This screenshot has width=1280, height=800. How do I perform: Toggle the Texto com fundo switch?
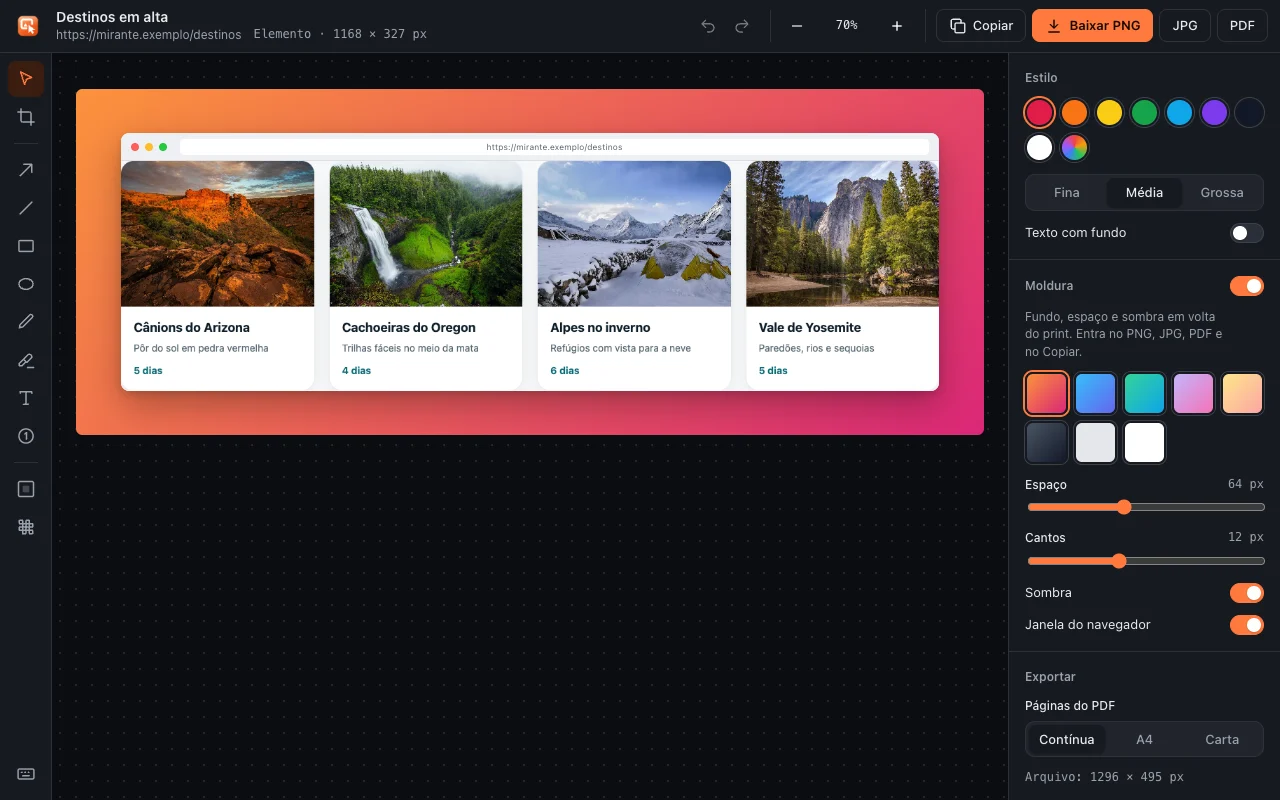(1247, 233)
